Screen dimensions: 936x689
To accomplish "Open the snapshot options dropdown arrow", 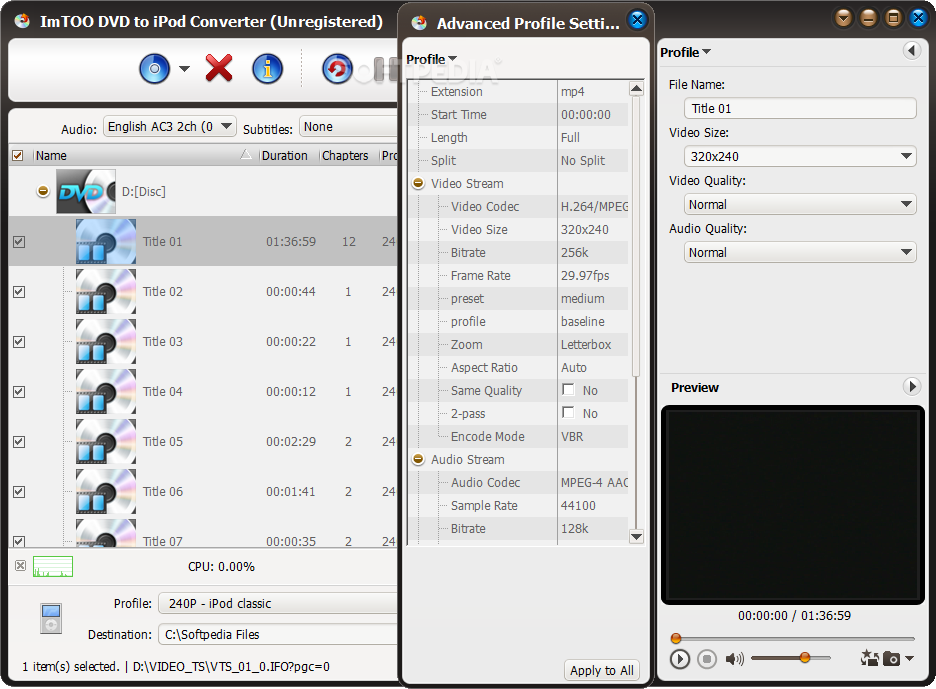I will (x=909, y=659).
